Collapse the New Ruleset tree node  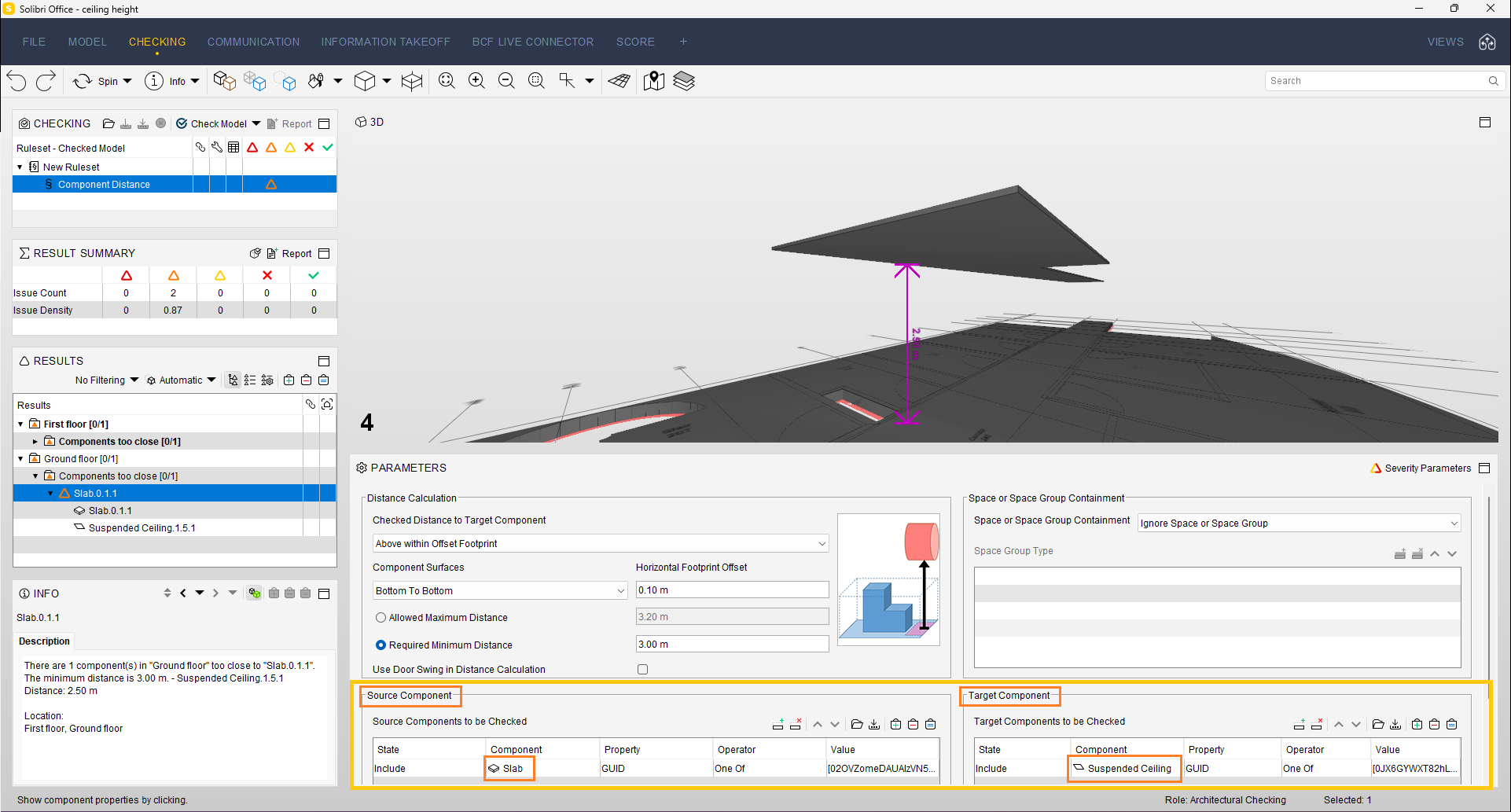[20, 167]
